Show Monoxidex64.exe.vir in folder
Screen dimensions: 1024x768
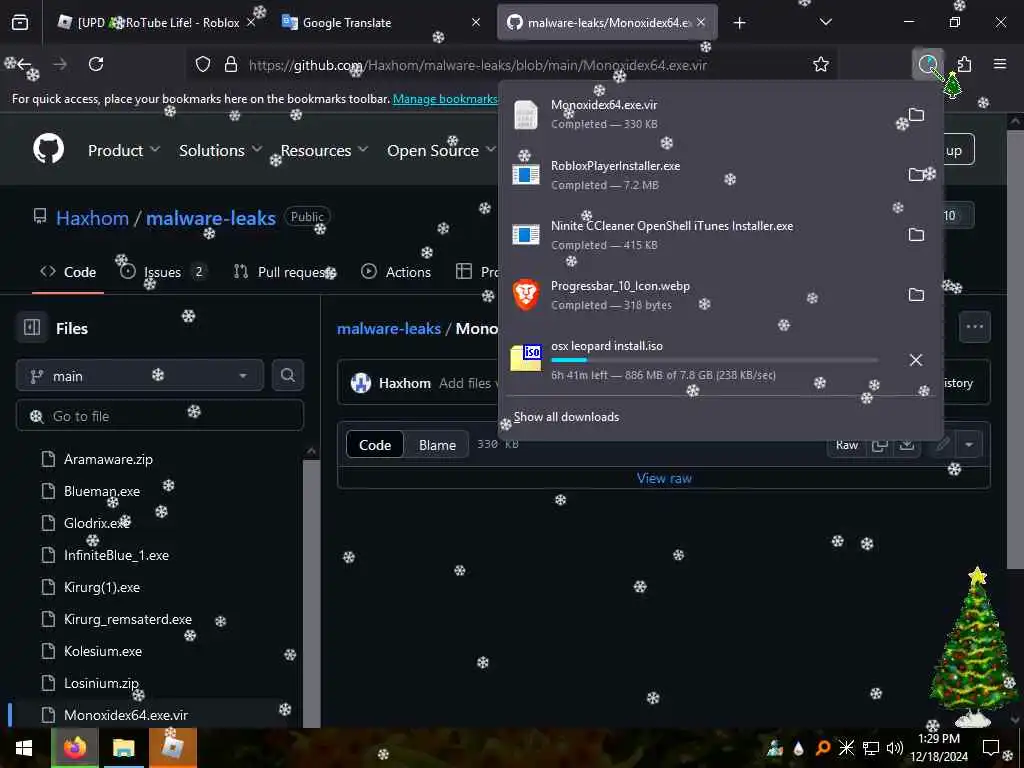pyautogui.click(x=916, y=115)
